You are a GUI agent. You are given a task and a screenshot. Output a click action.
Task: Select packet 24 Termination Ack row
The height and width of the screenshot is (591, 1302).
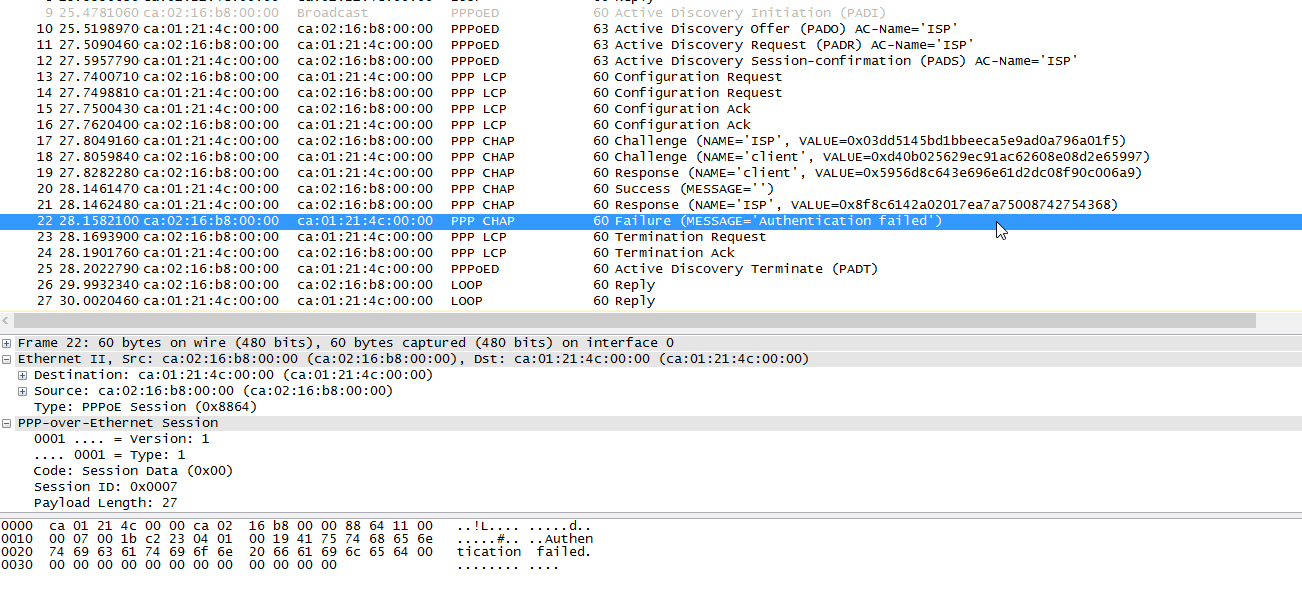pos(651,253)
